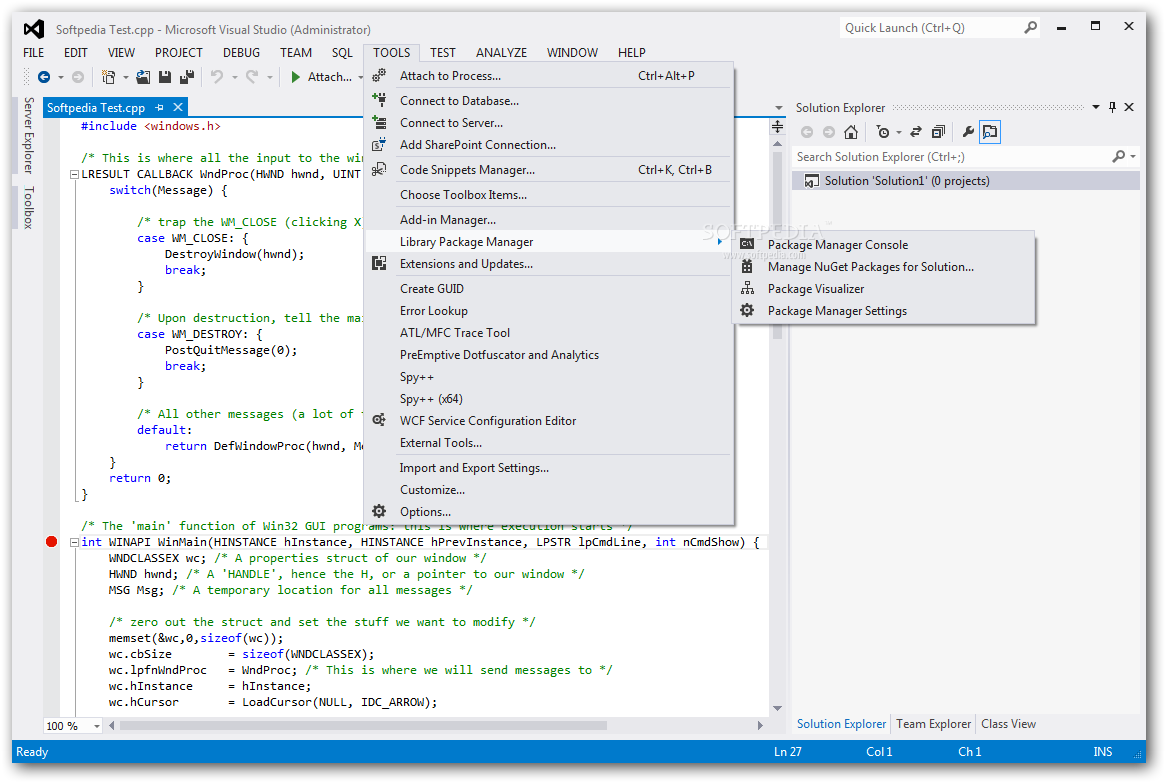1166x783 pixels.
Task: Click the Open File toolbar icon
Action: click(144, 77)
